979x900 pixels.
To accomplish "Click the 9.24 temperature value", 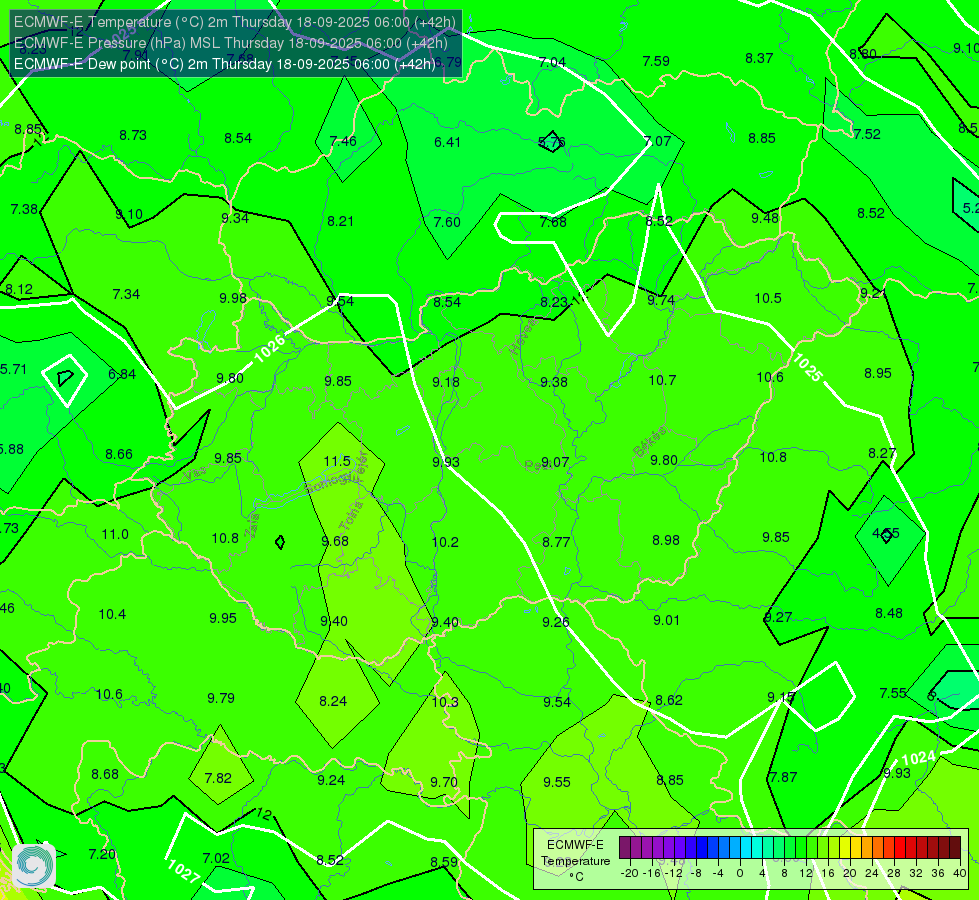I will (331, 779).
